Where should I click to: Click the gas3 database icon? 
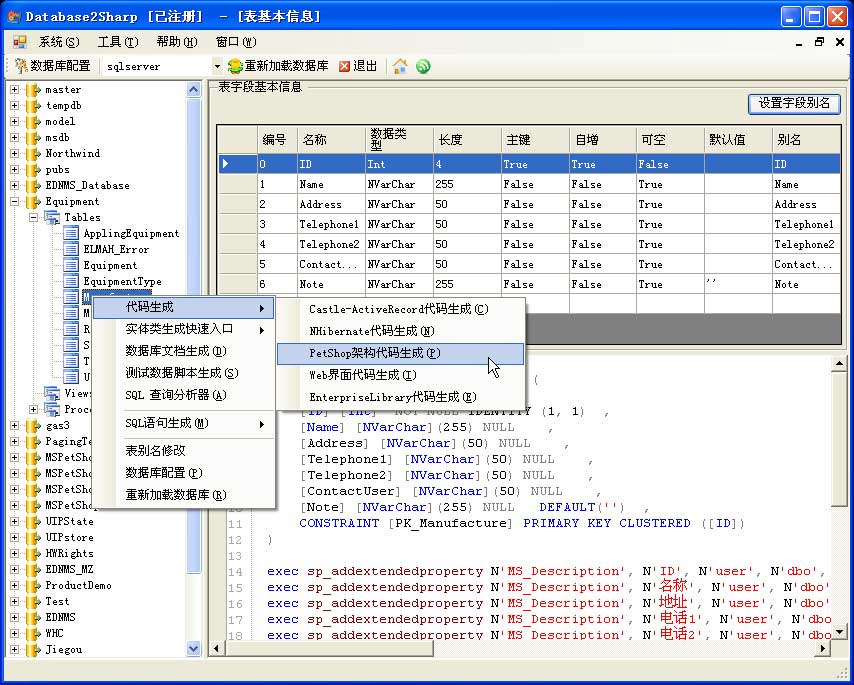[34, 425]
